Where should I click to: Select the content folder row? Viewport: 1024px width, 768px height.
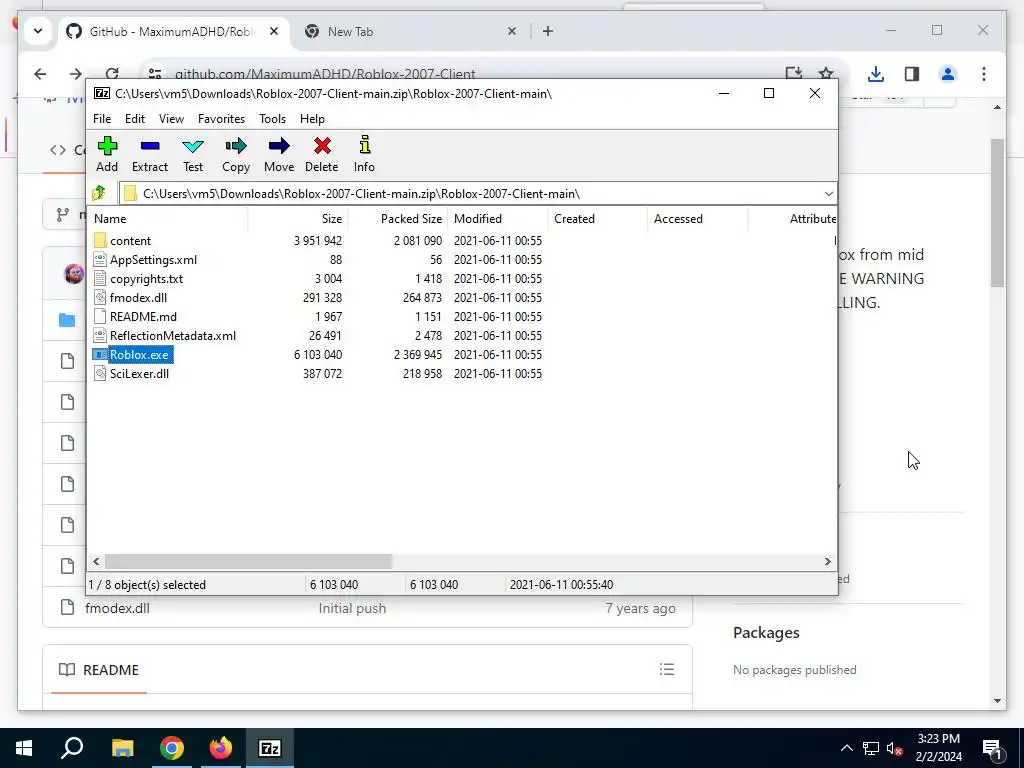tap(462, 241)
